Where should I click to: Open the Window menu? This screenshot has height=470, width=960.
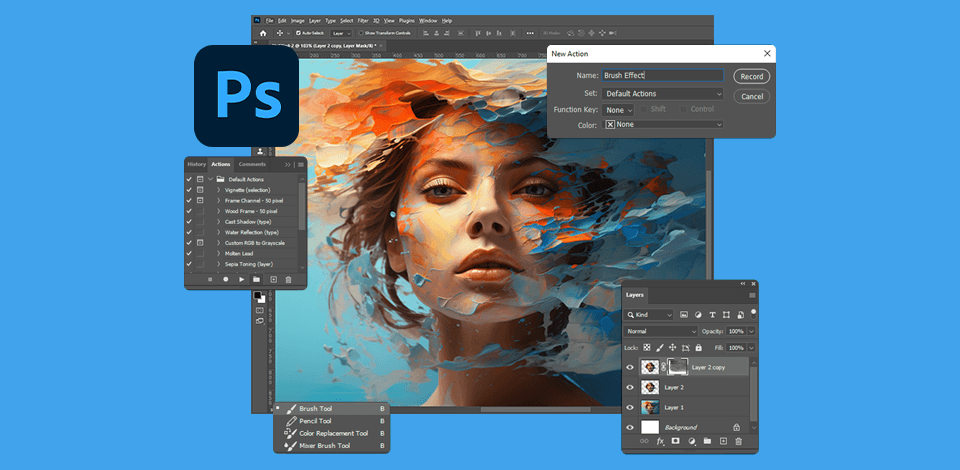(x=428, y=20)
